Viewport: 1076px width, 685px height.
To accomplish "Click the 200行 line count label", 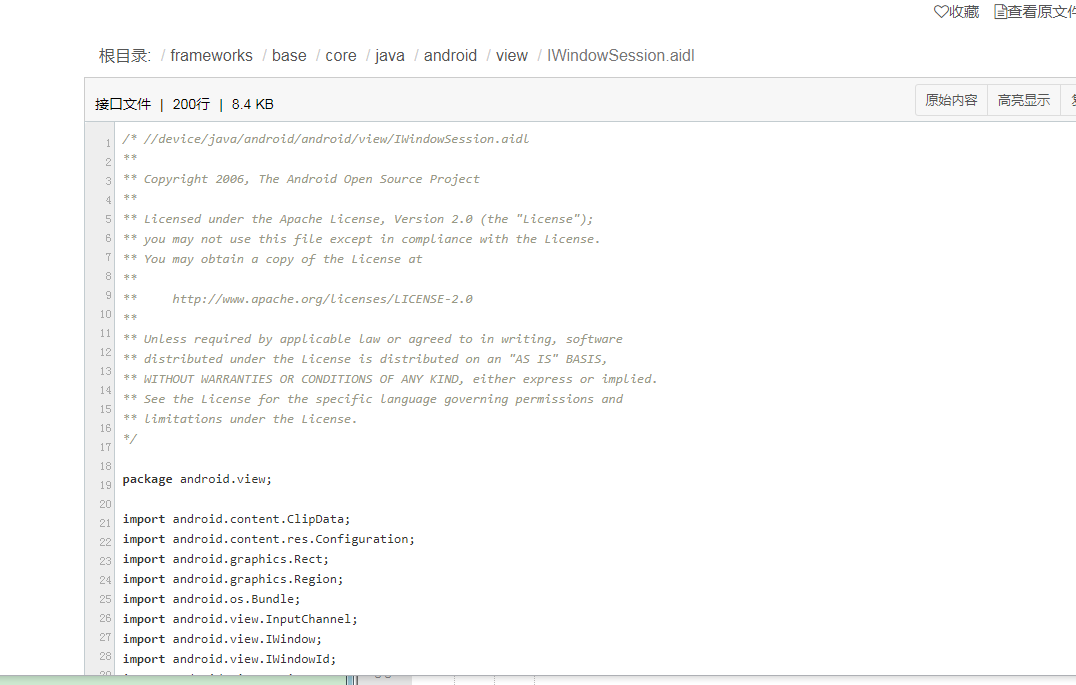I will tap(191, 104).
